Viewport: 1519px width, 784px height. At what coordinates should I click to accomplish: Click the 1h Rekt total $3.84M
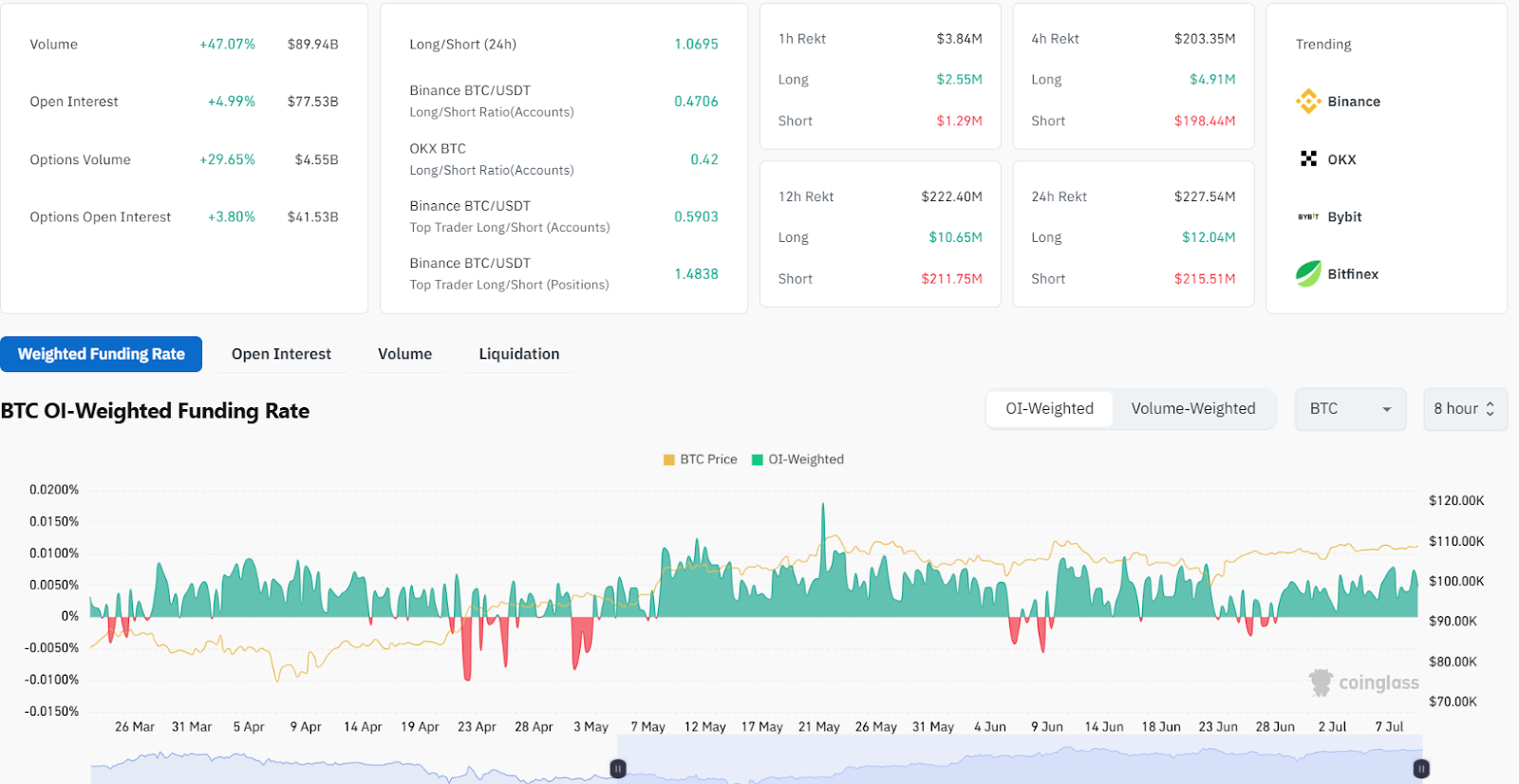coord(959,39)
